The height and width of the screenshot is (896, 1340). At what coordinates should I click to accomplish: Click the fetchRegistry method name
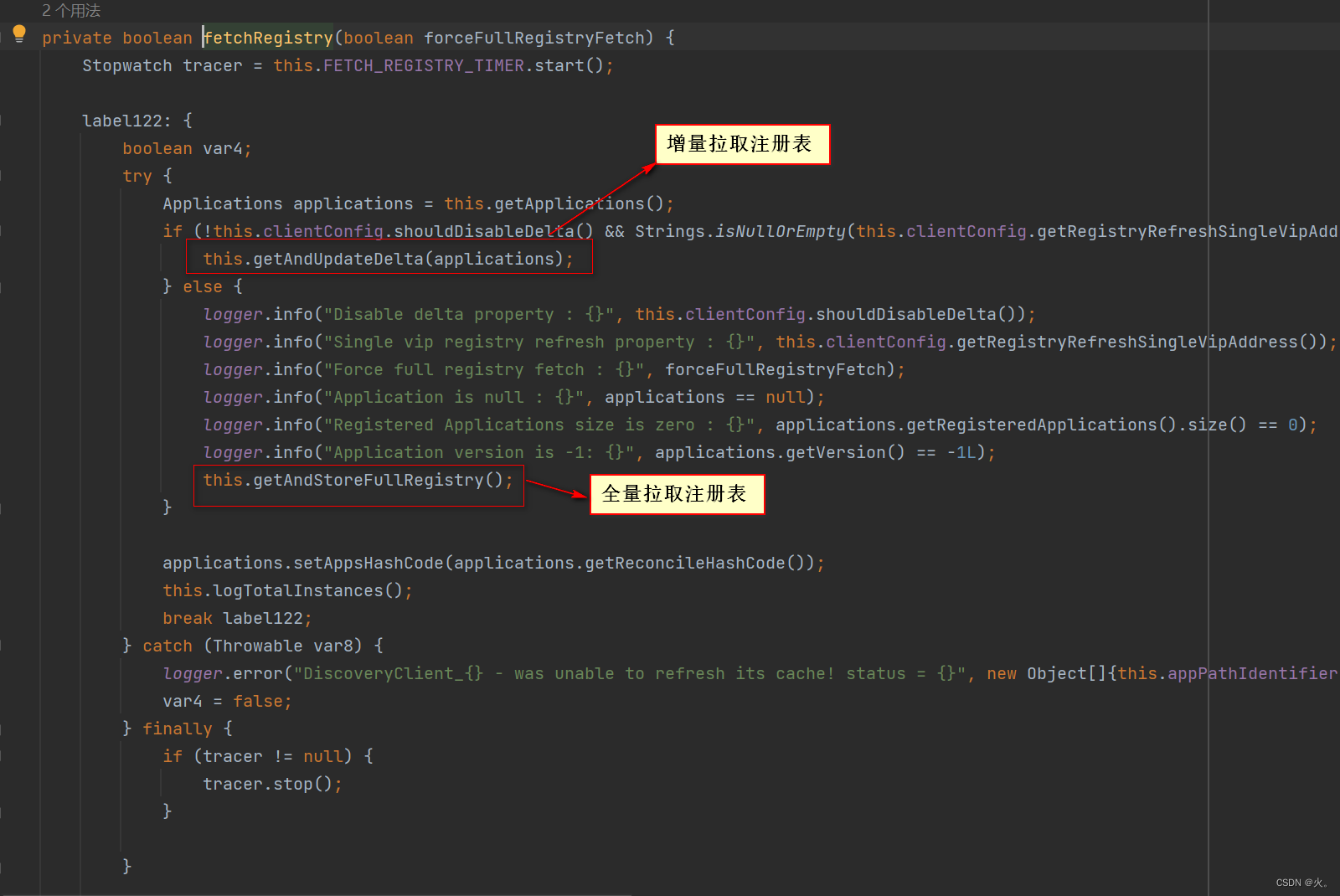click(268, 38)
